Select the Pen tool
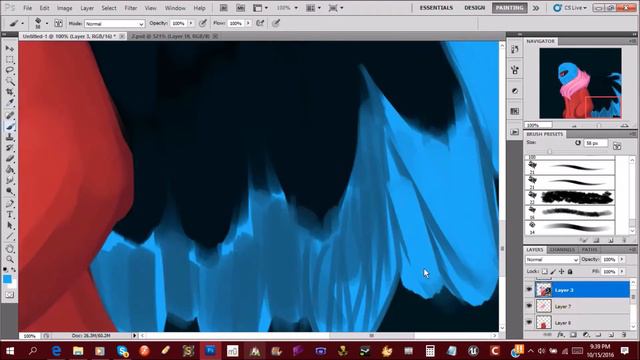The image size is (640, 360). (9, 204)
